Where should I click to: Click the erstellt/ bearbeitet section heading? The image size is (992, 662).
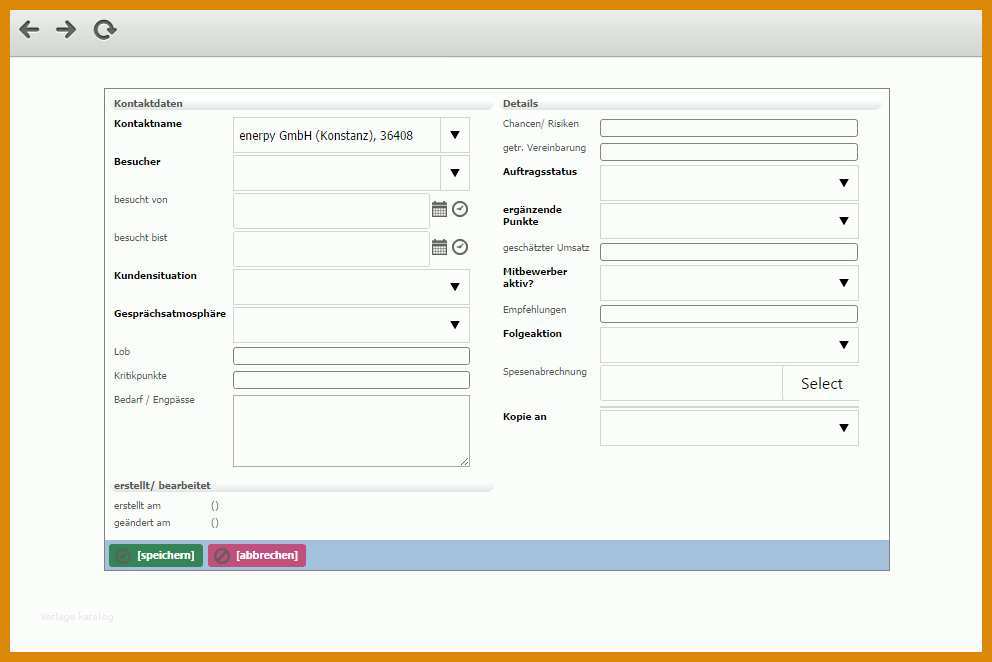pyautogui.click(x=162, y=485)
